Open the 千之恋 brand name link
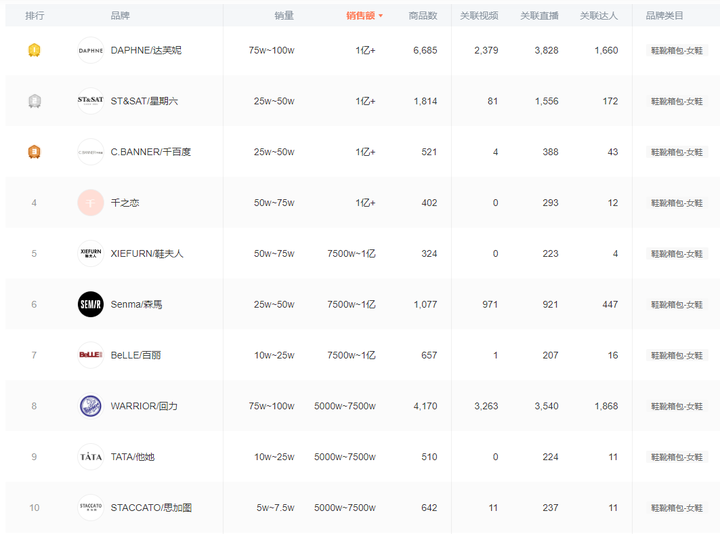 [x=125, y=202]
